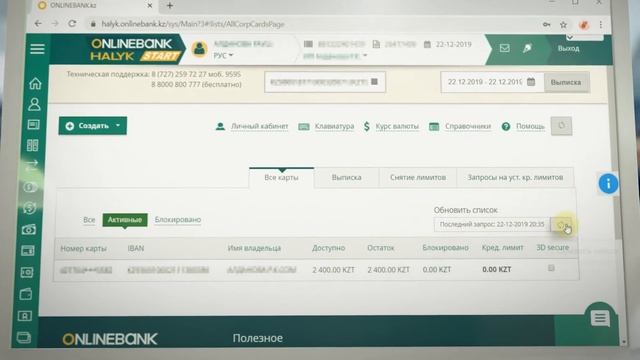Expand the Создать dropdown arrow
The height and width of the screenshot is (360, 640).
[118, 125]
